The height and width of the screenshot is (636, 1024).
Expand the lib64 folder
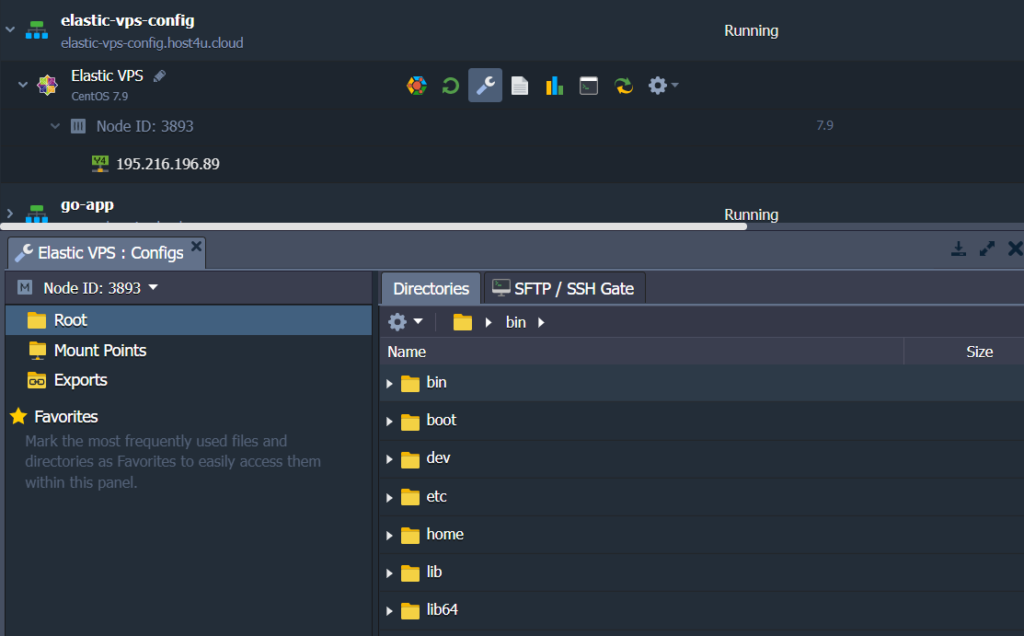coord(389,611)
